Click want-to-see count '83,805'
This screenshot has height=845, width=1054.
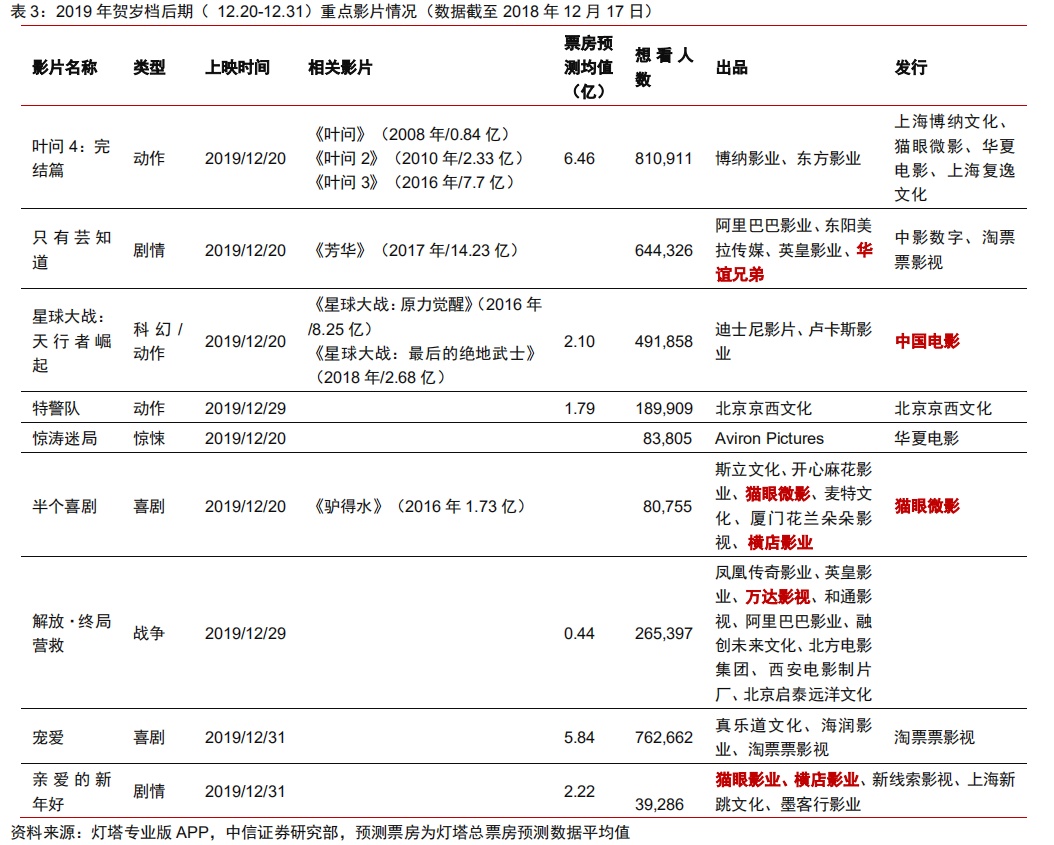[x=667, y=438]
